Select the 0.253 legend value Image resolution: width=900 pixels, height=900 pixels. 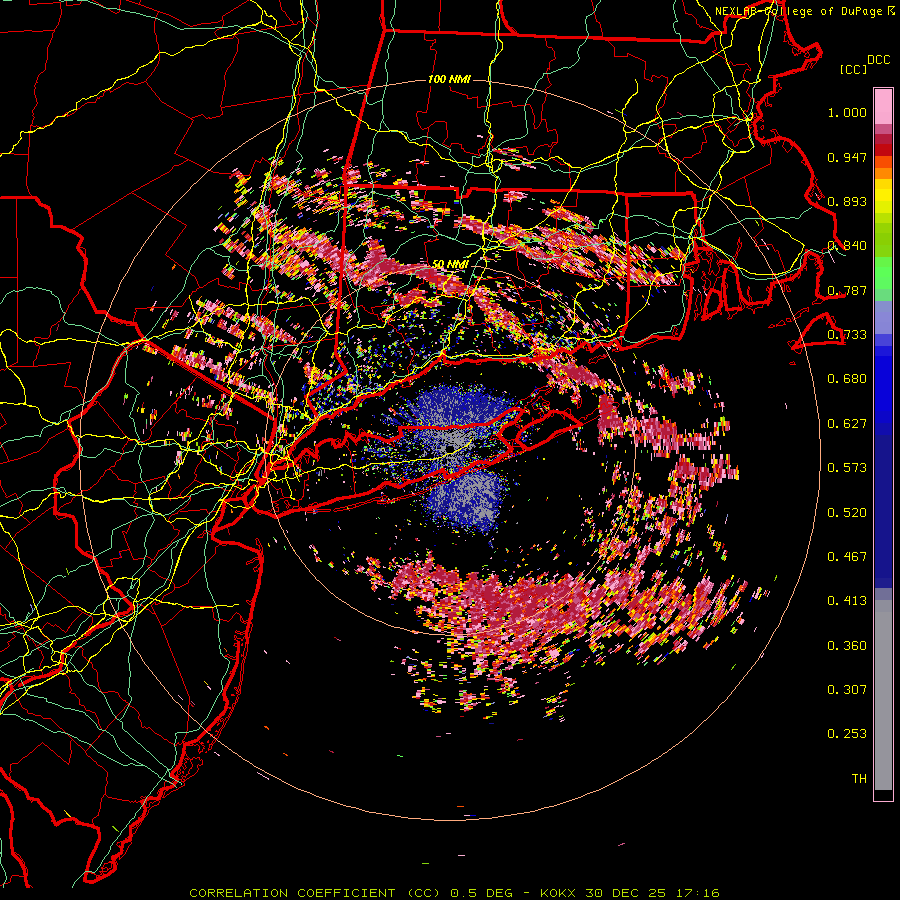[847, 734]
